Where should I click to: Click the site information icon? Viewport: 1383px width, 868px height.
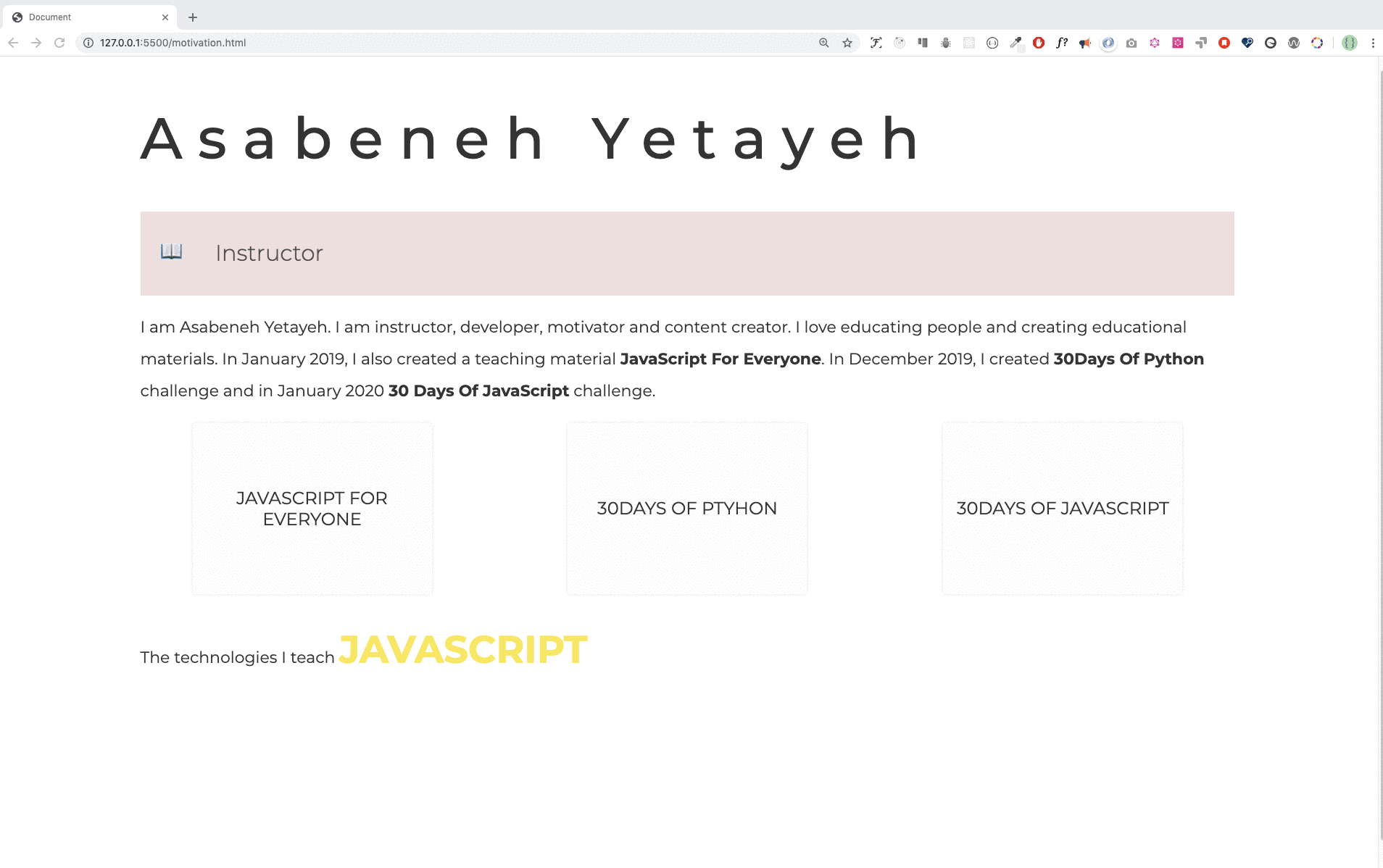pos(88,43)
